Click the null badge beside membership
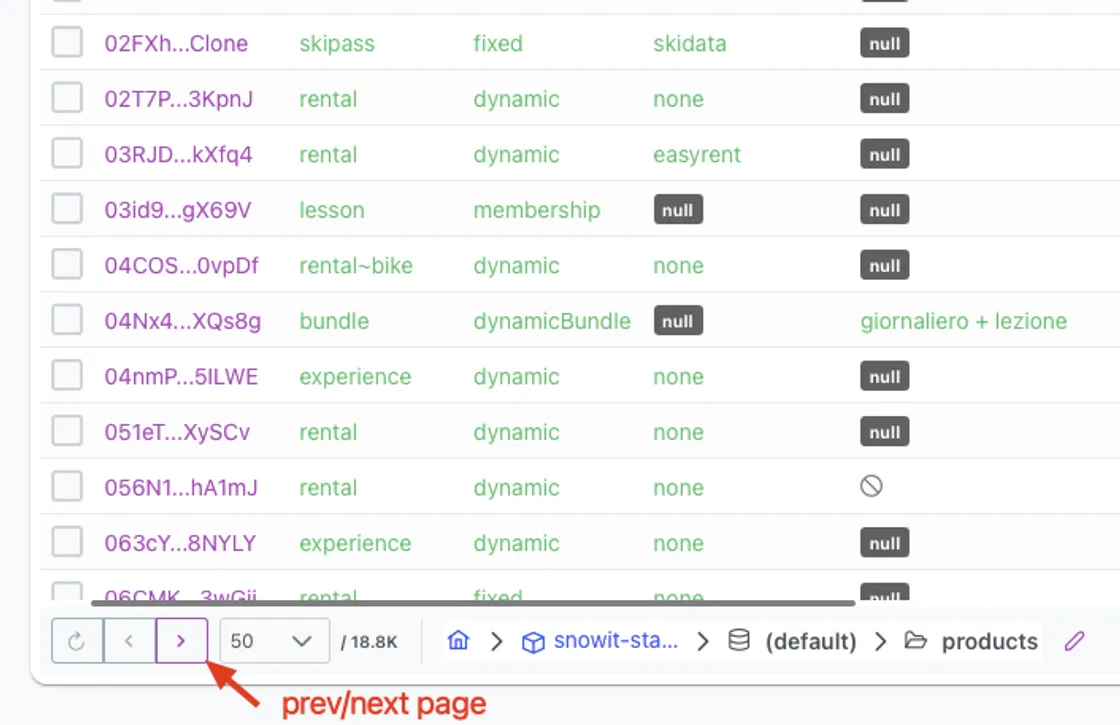This screenshot has height=725, width=1120. coord(678,210)
